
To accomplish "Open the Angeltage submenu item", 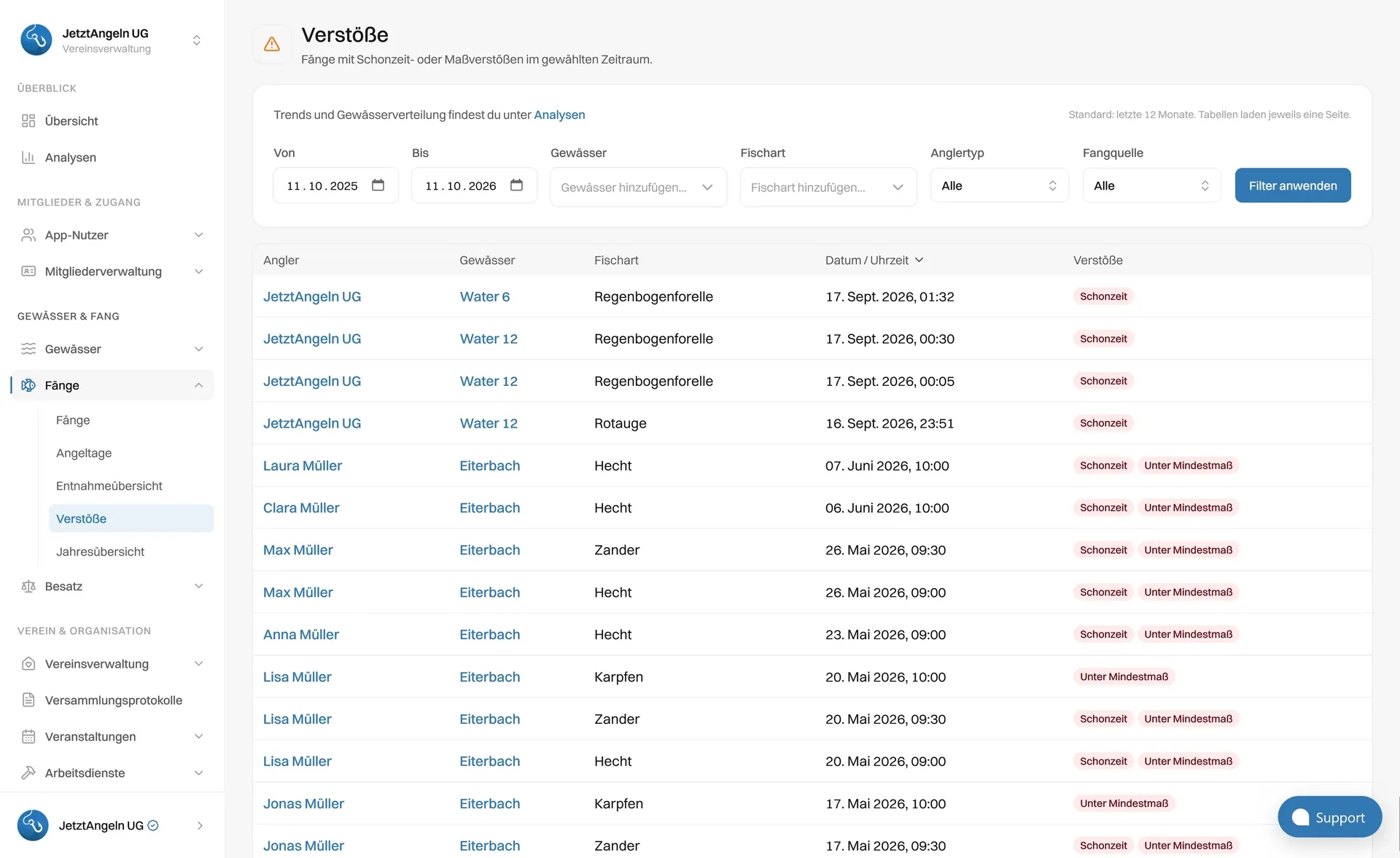I will coord(84,453).
